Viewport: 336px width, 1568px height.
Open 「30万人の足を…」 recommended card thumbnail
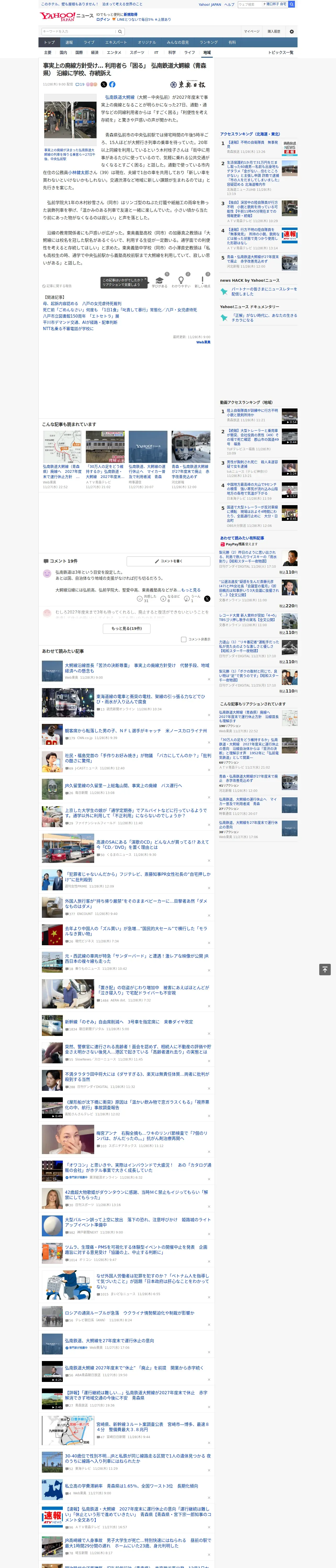pyautogui.click(x=105, y=447)
